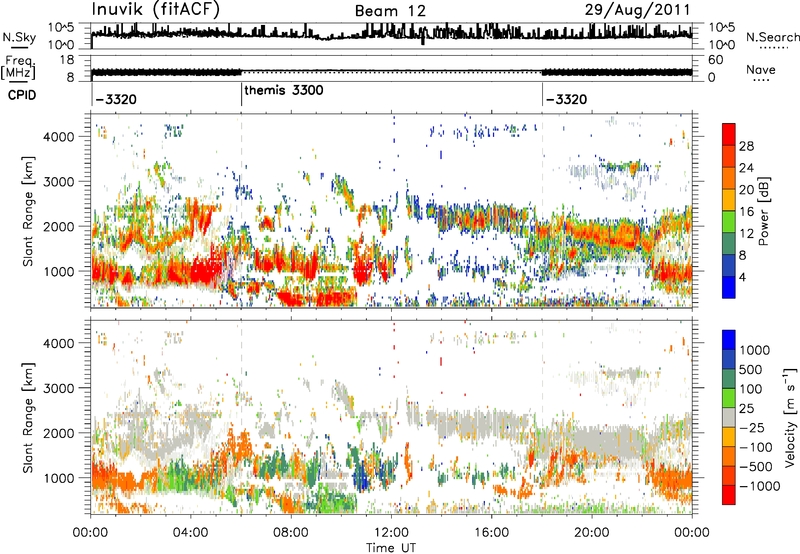Click the '28' tick on power color bar
Viewport: 800px width, 554px height.
coord(746,146)
